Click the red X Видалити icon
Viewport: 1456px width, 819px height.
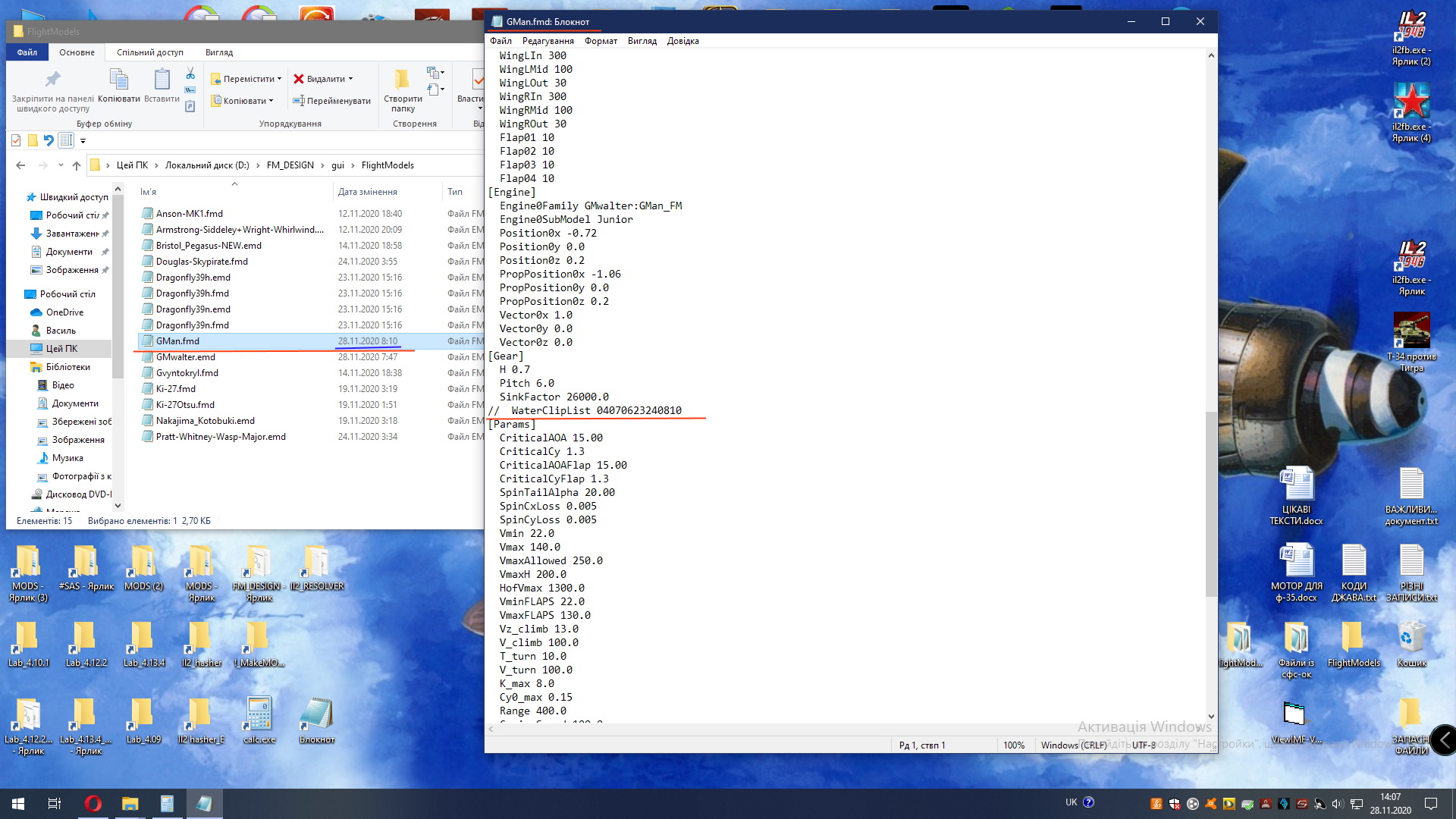pyautogui.click(x=299, y=79)
